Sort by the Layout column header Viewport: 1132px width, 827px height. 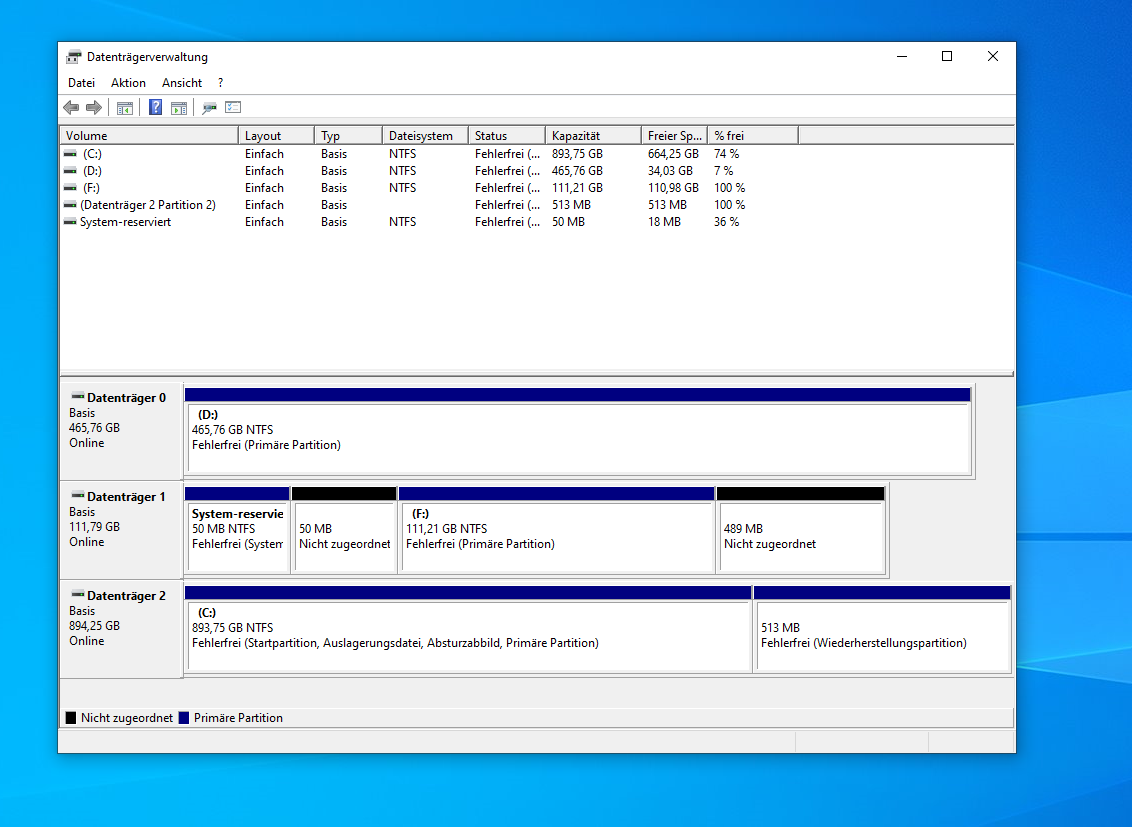tap(277, 136)
